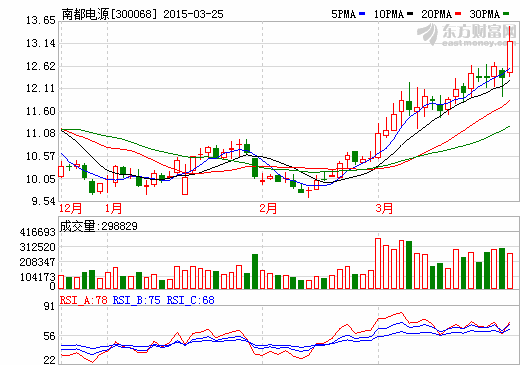Click the 22 RSI axis label
This screenshot has width=520, height=365.
pos(49,360)
